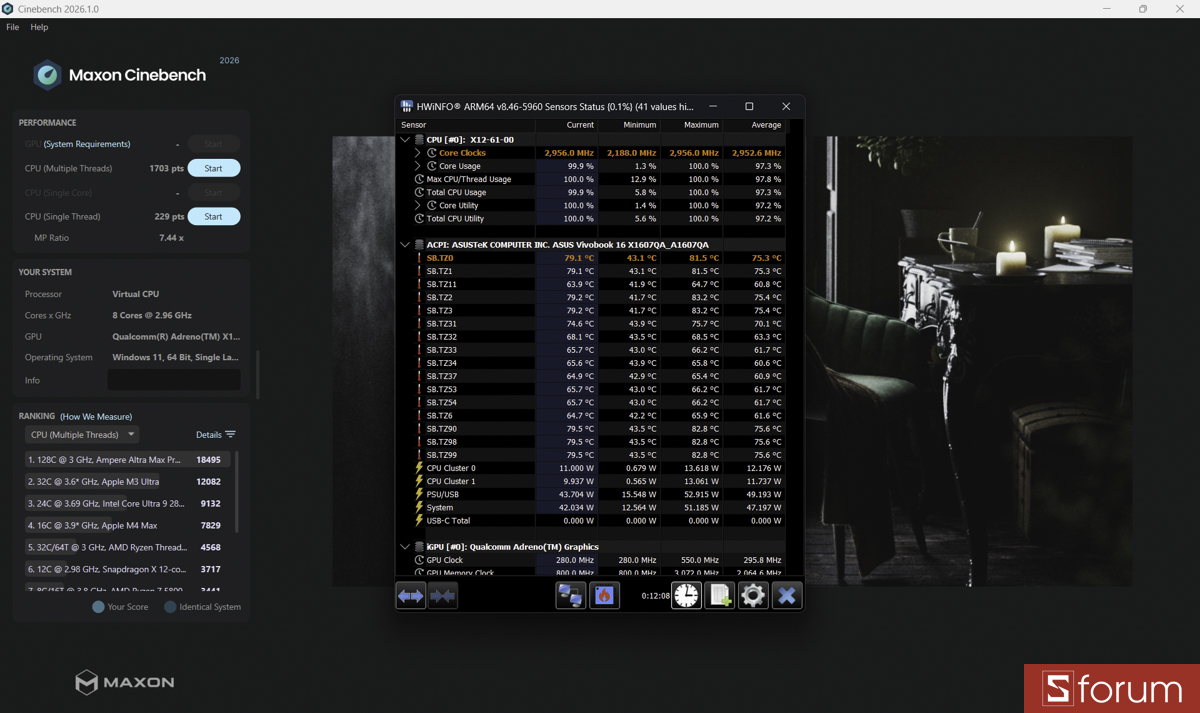This screenshot has height=713, width=1200.
Task: Click the Maximum column header
Action: pyautogui.click(x=692, y=125)
